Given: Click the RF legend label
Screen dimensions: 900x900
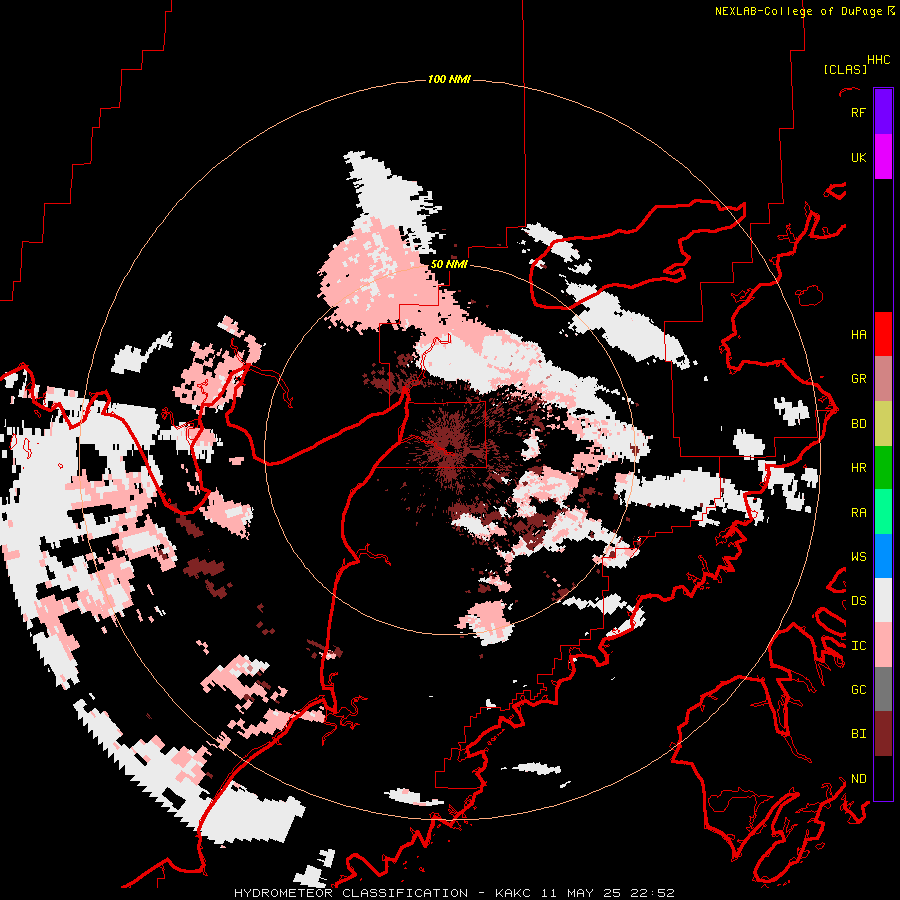Looking at the screenshot, I should pos(858,112).
